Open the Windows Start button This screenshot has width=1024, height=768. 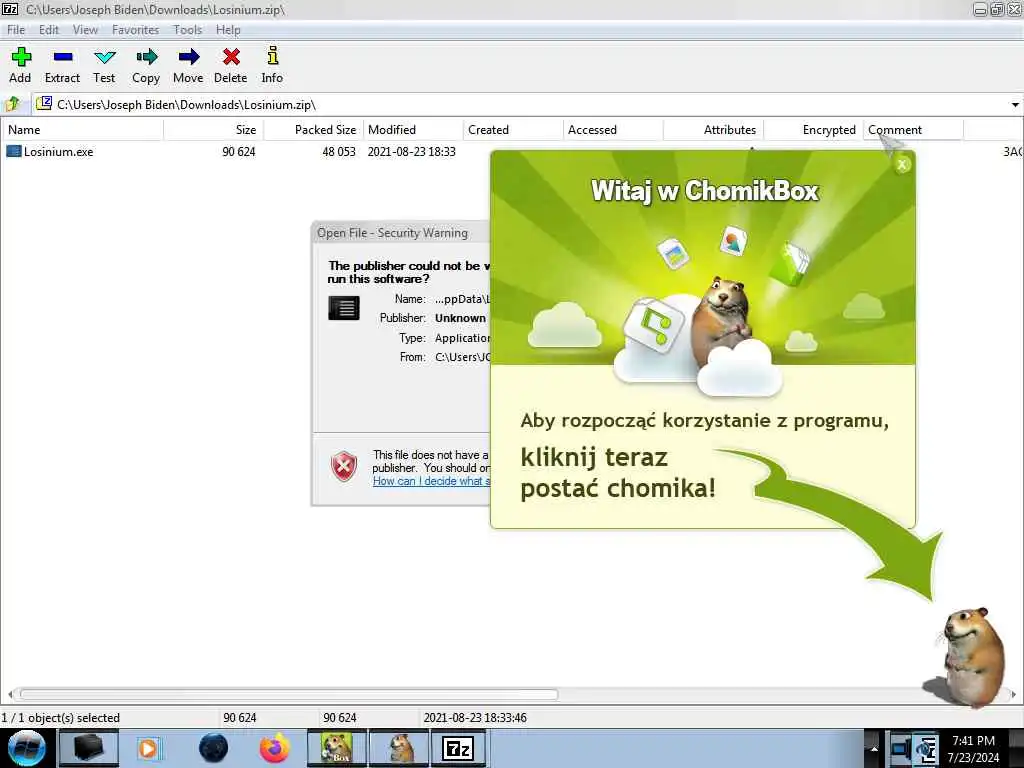pyautogui.click(x=26, y=748)
